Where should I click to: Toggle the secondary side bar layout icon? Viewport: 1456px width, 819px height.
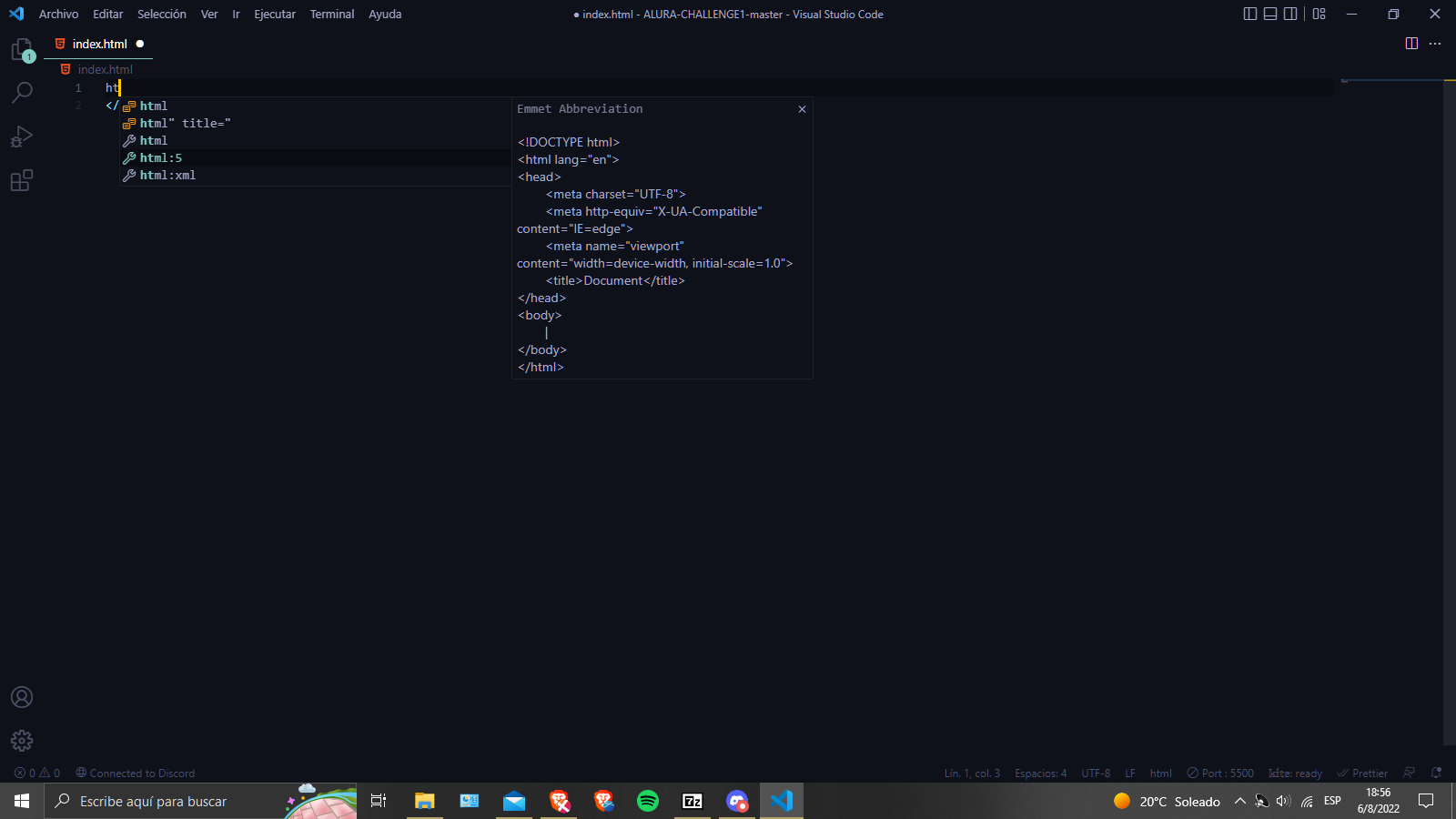pyautogui.click(x=1290, y=14)
